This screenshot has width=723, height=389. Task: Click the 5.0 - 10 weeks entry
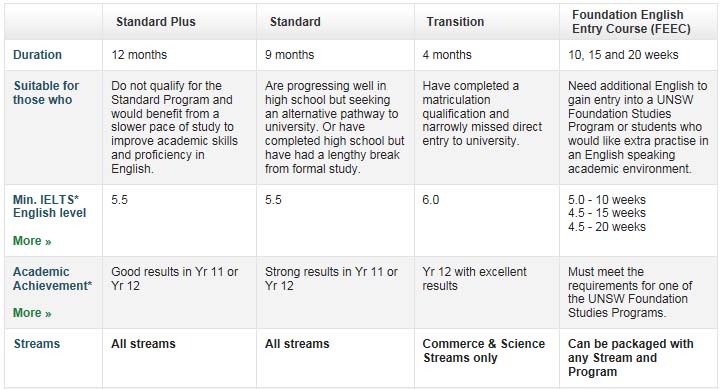point(607,200)
